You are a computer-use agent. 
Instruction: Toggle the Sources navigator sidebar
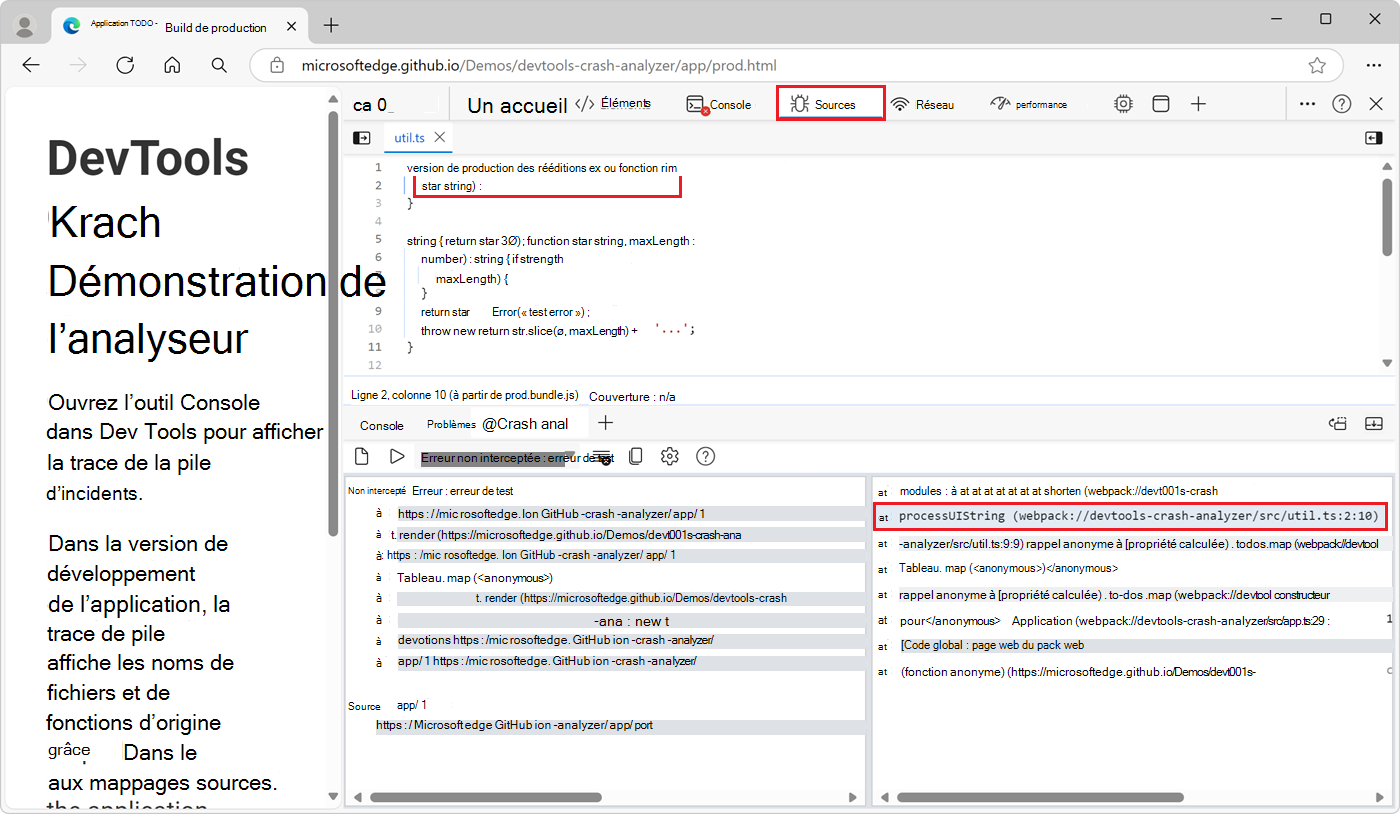tap(361, 137)
